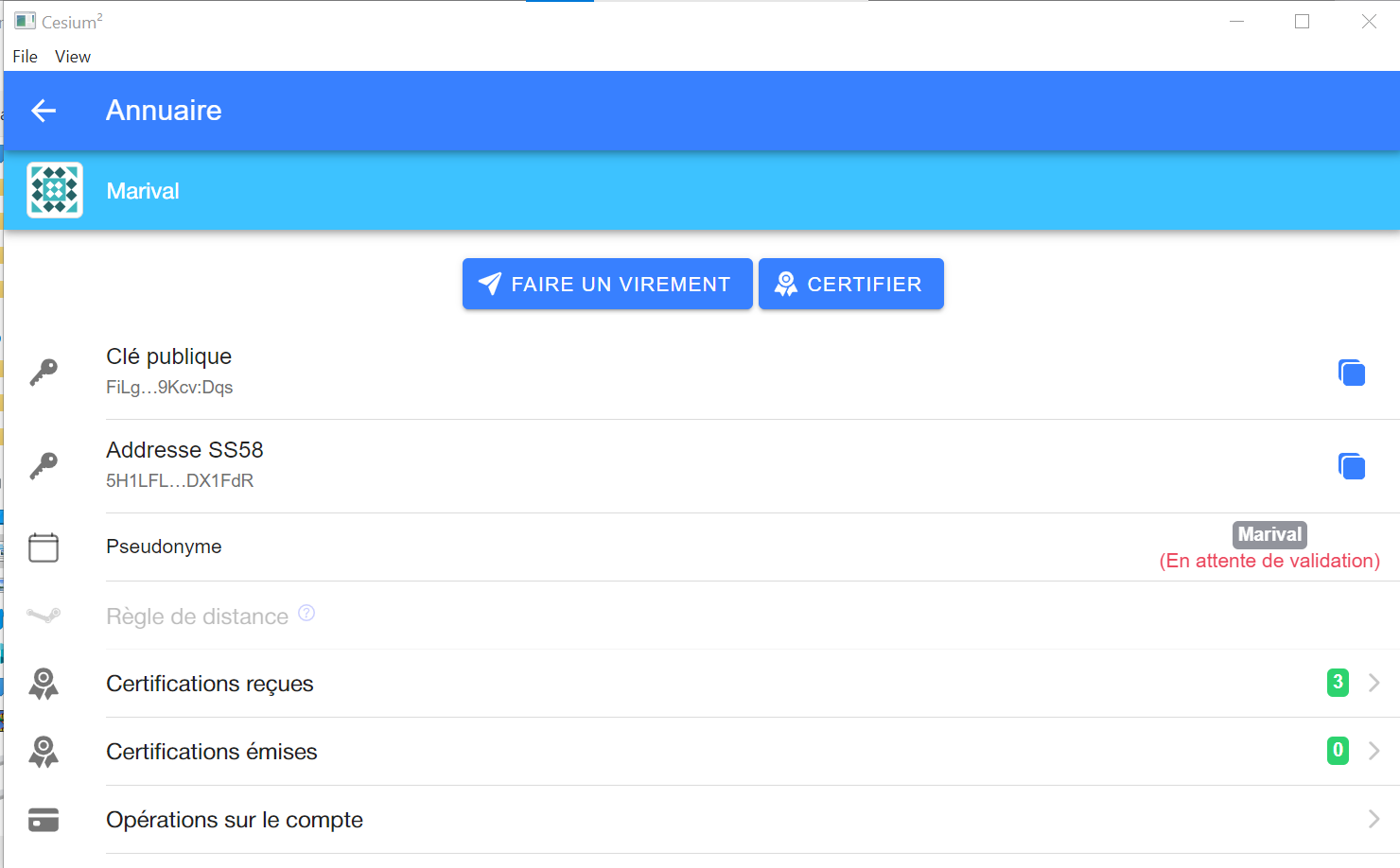Screen dimensions: 1400x868
Task: Click the grey Marival pseudonym badge
Action: pyautogui.click(x=1269, y=534)
